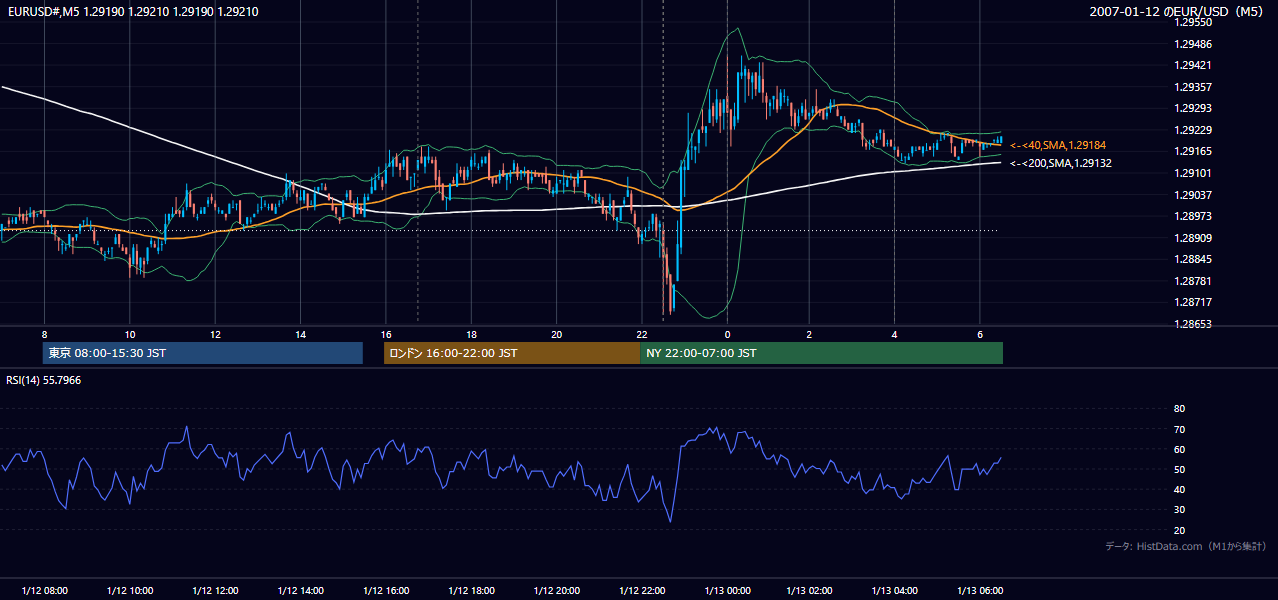Image resolution: width=1278 pixels, height=600 pixels.
Task: Click price axis value 1.28653
Action: [1193, 324]
